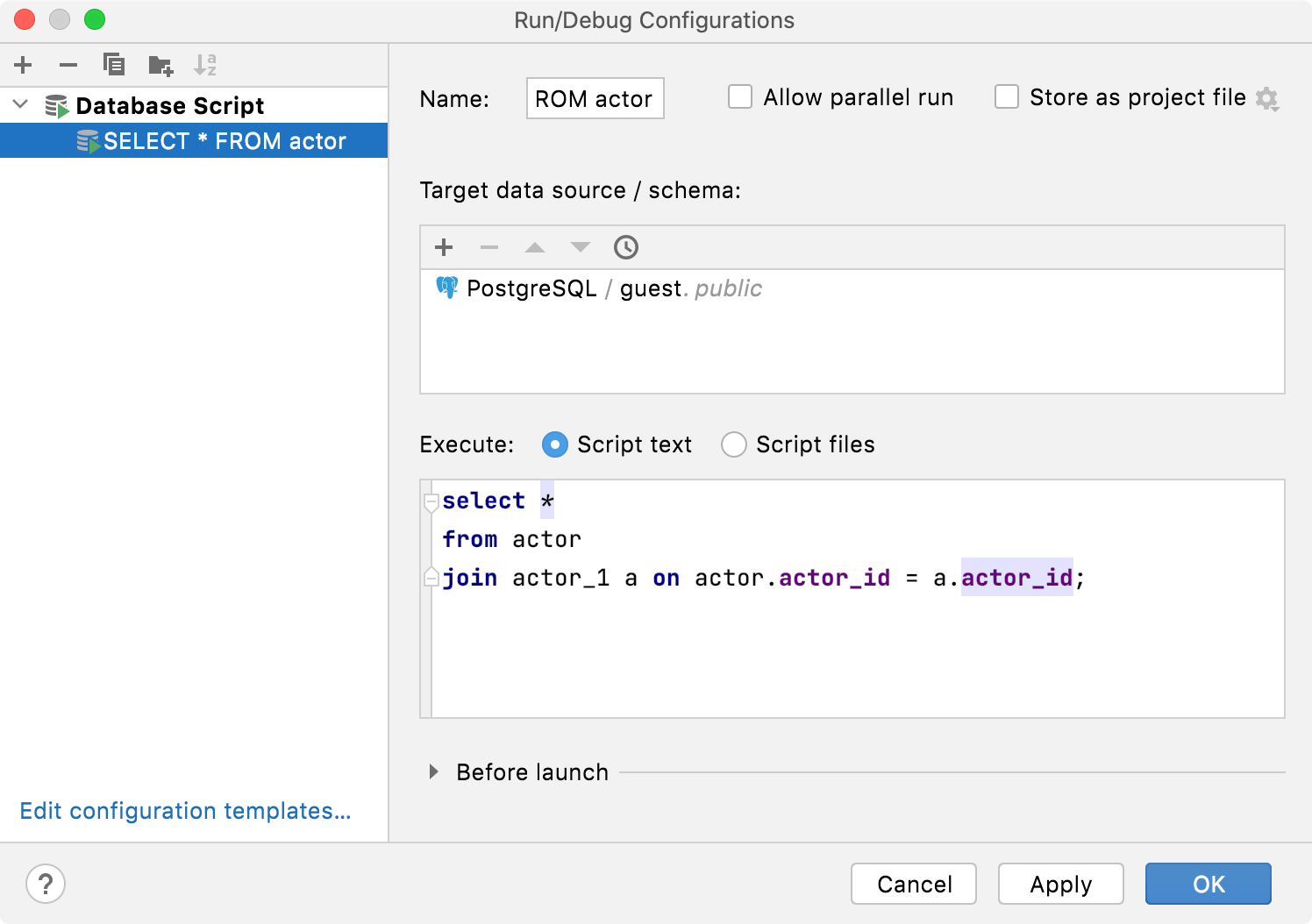Remove the selected configuration
Screen dimensions: 1312x924
pyautogui.click(x=68, y=64)
